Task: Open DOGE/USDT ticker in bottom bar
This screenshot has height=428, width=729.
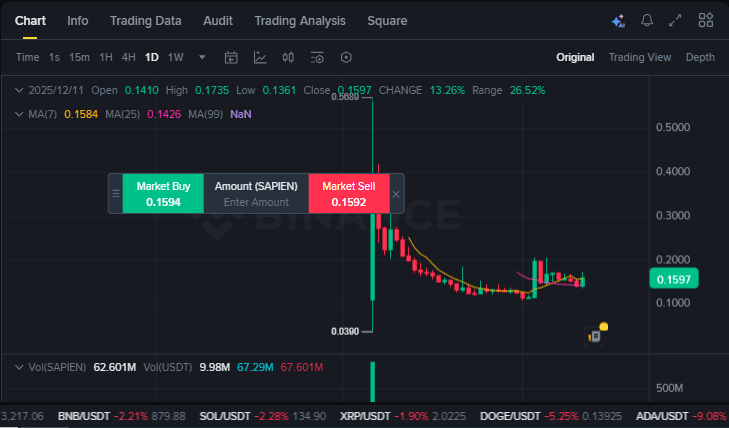Action: point(551,416)
